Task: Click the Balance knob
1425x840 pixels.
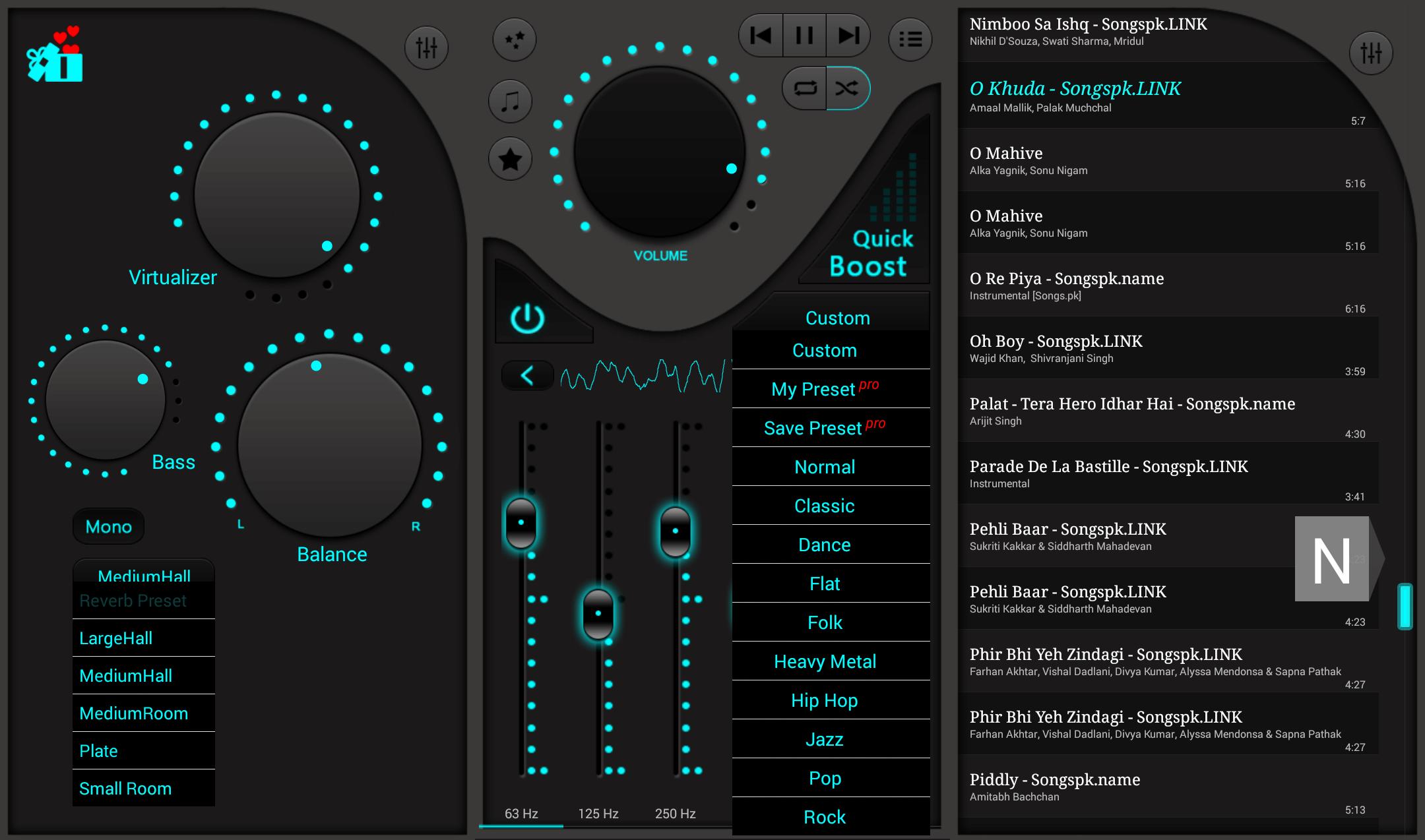Action: point(329,446)
